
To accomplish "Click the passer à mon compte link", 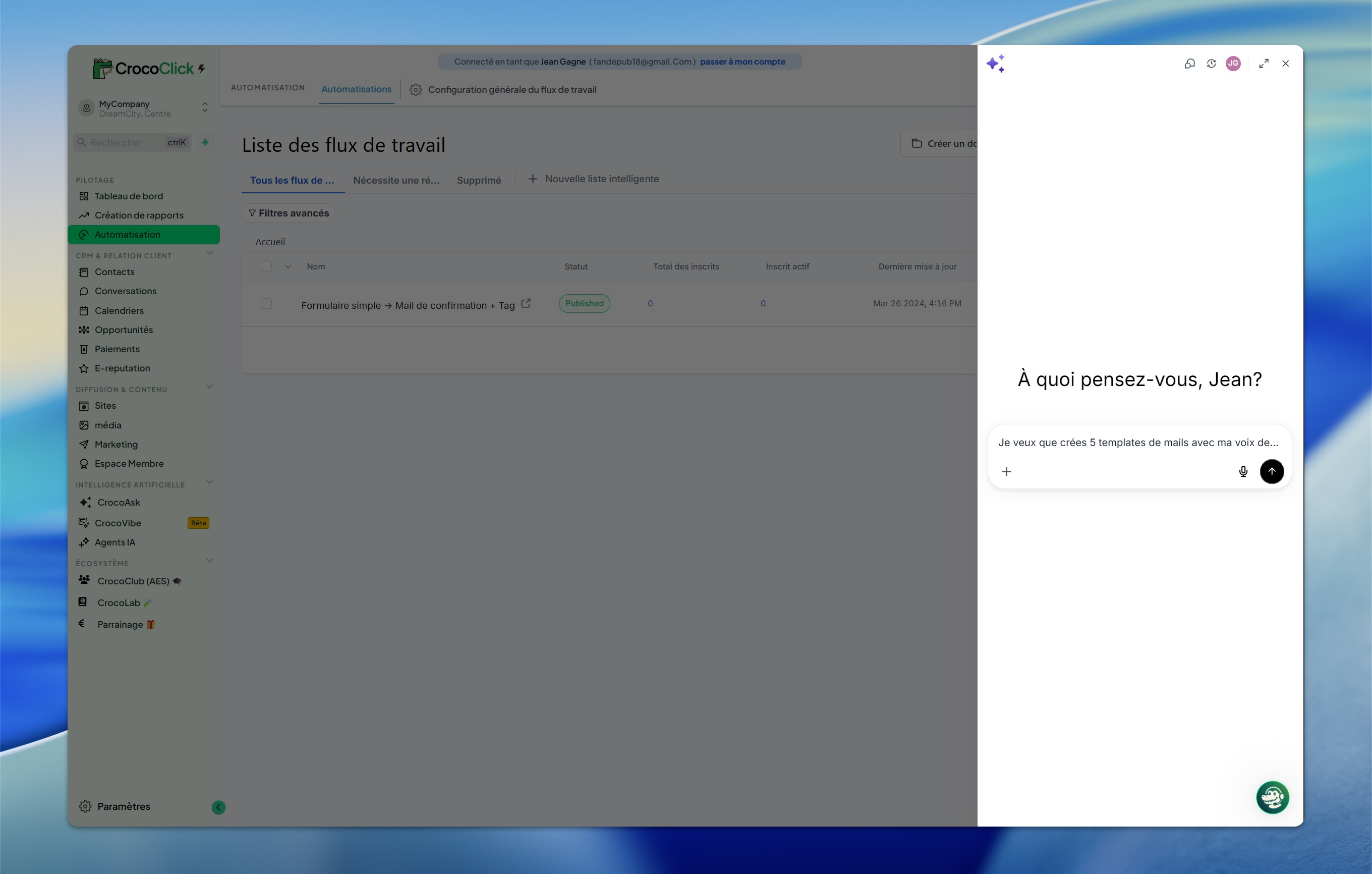I will 742,62.
